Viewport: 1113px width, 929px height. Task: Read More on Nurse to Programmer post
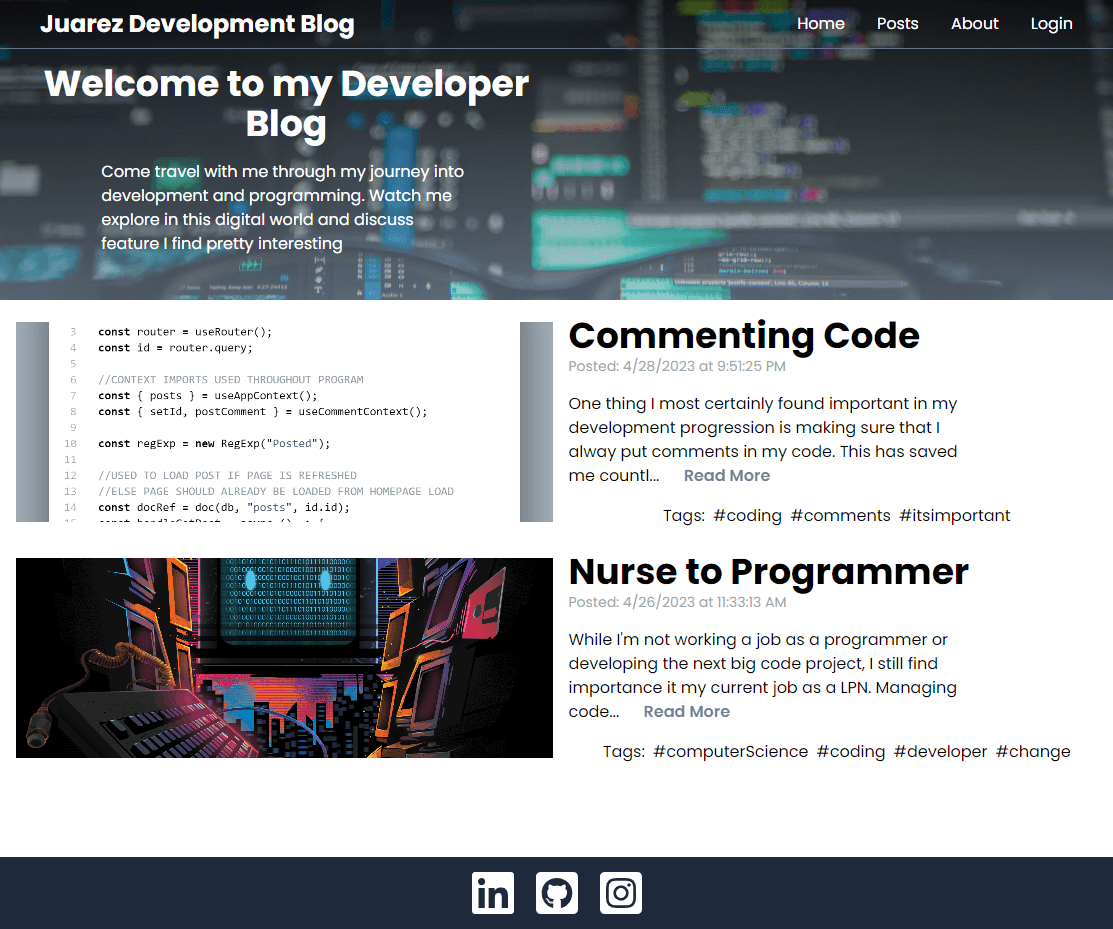tap(686, 712)
